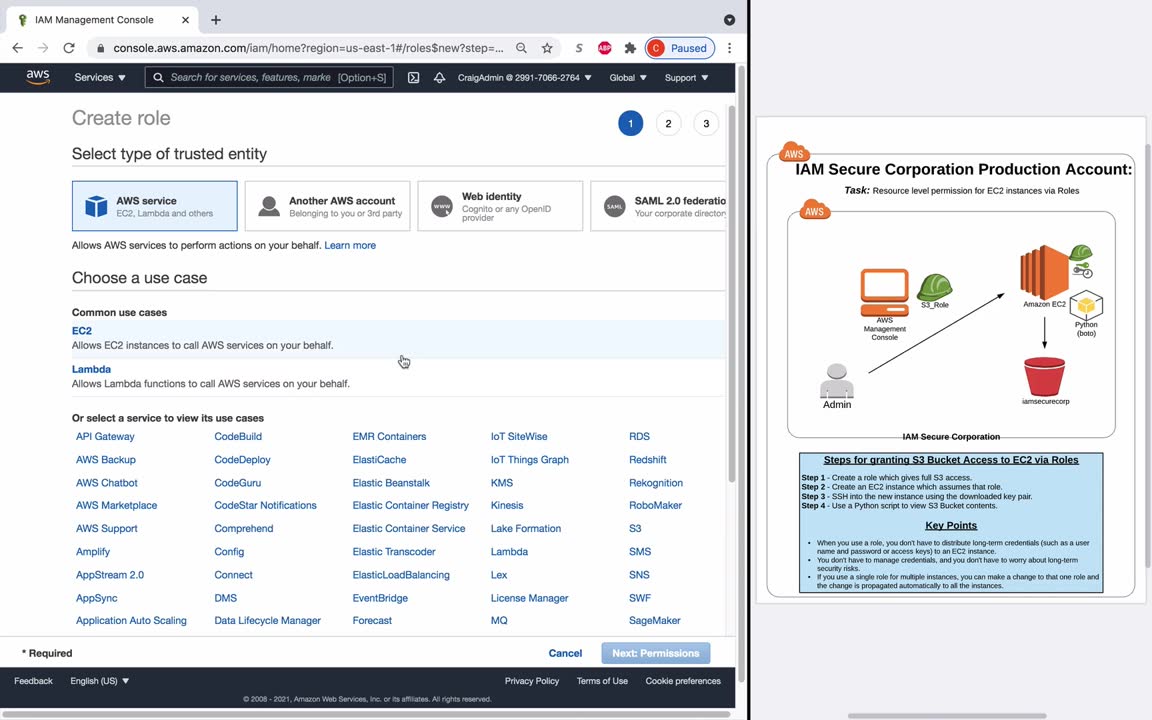Viewport: 1152px width, 720px height.
Task: Open a new browser tab
Action: click(x=215, y=20)
